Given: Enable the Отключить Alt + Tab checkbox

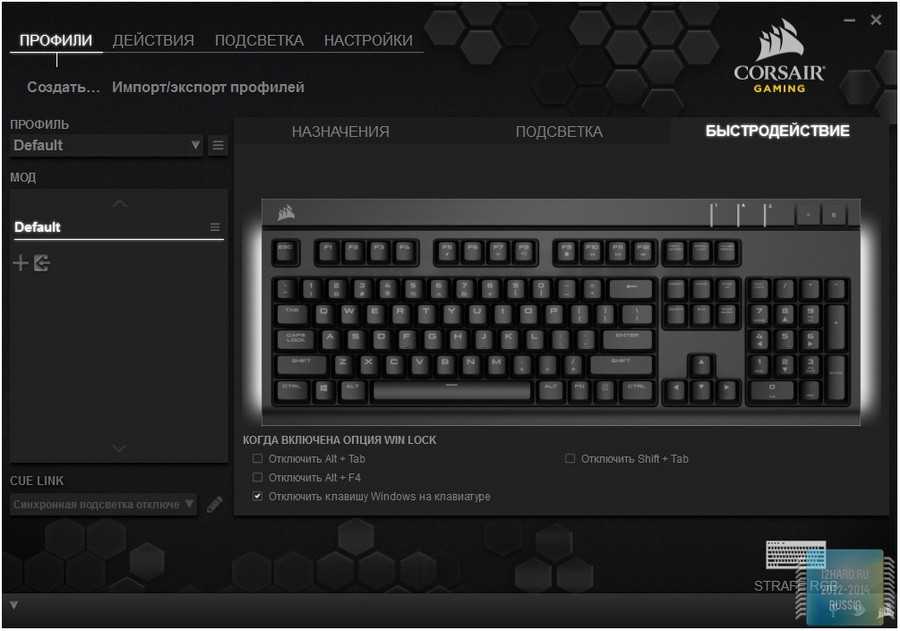Looking at the screenshot, I should 258,458.
